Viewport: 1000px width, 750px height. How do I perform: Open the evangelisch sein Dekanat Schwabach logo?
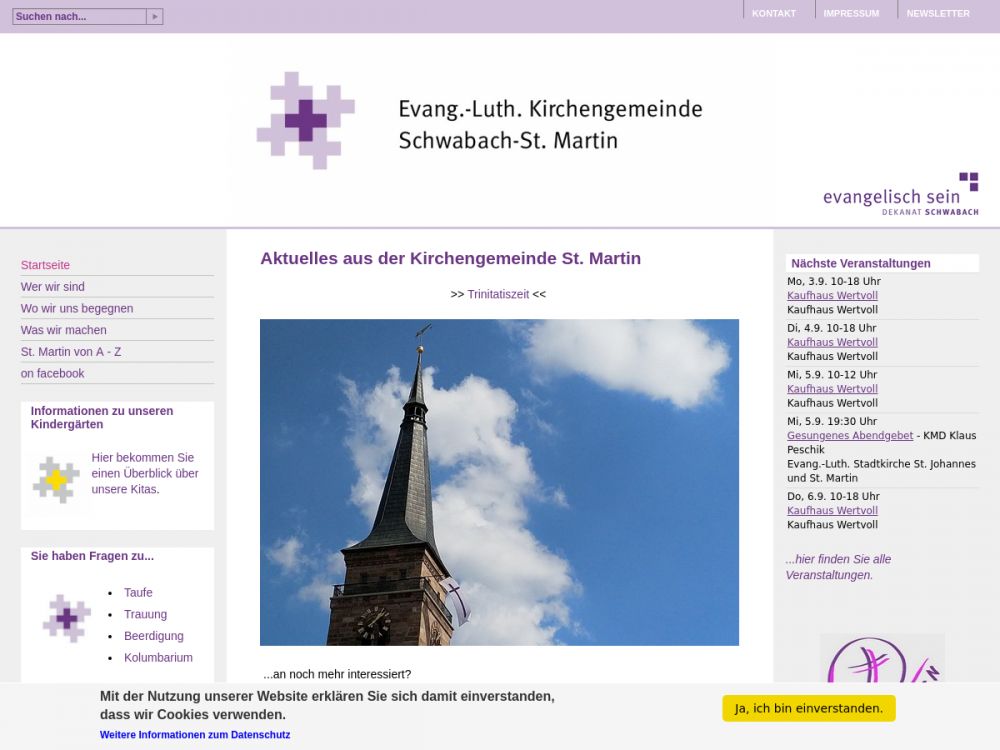coord(900,195)
